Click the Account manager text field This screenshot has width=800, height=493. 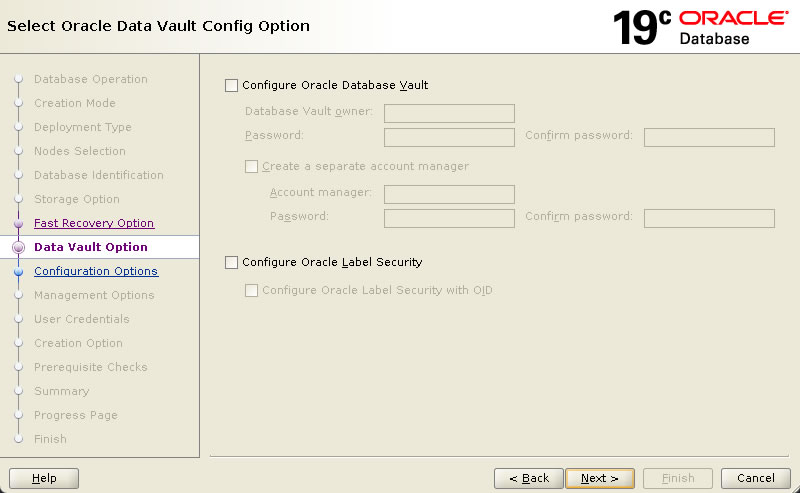(x=449, y=194)
